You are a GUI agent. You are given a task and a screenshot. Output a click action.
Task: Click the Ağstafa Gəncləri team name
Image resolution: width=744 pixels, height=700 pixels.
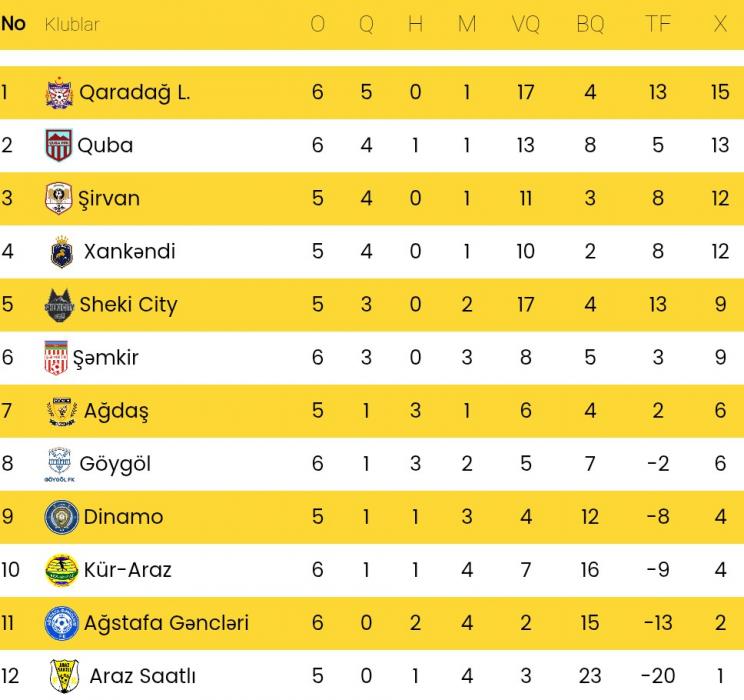[164, 623]
